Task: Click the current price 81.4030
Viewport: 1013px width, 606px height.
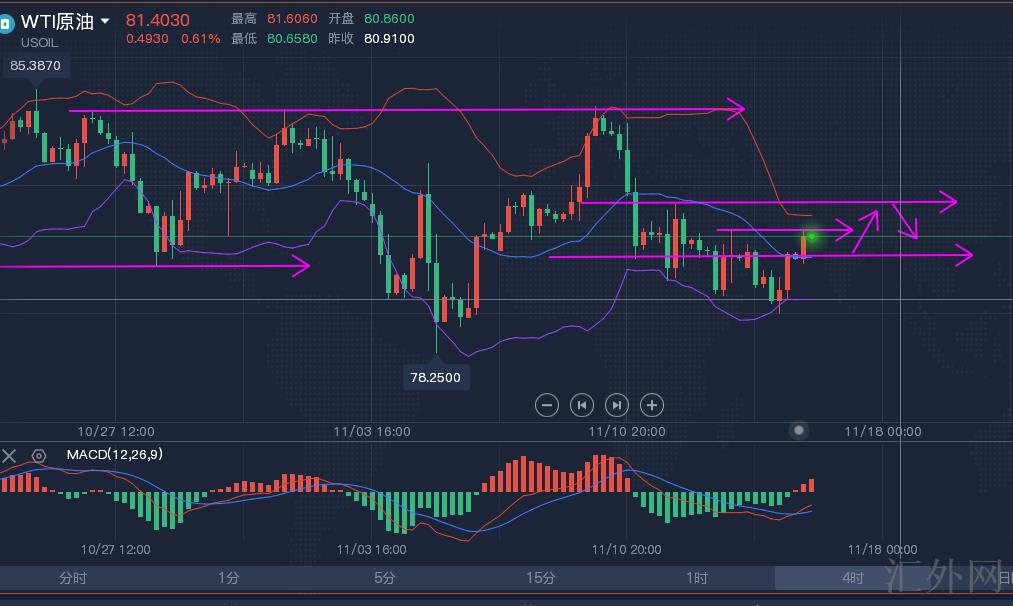Action: [x=158, y=20]
